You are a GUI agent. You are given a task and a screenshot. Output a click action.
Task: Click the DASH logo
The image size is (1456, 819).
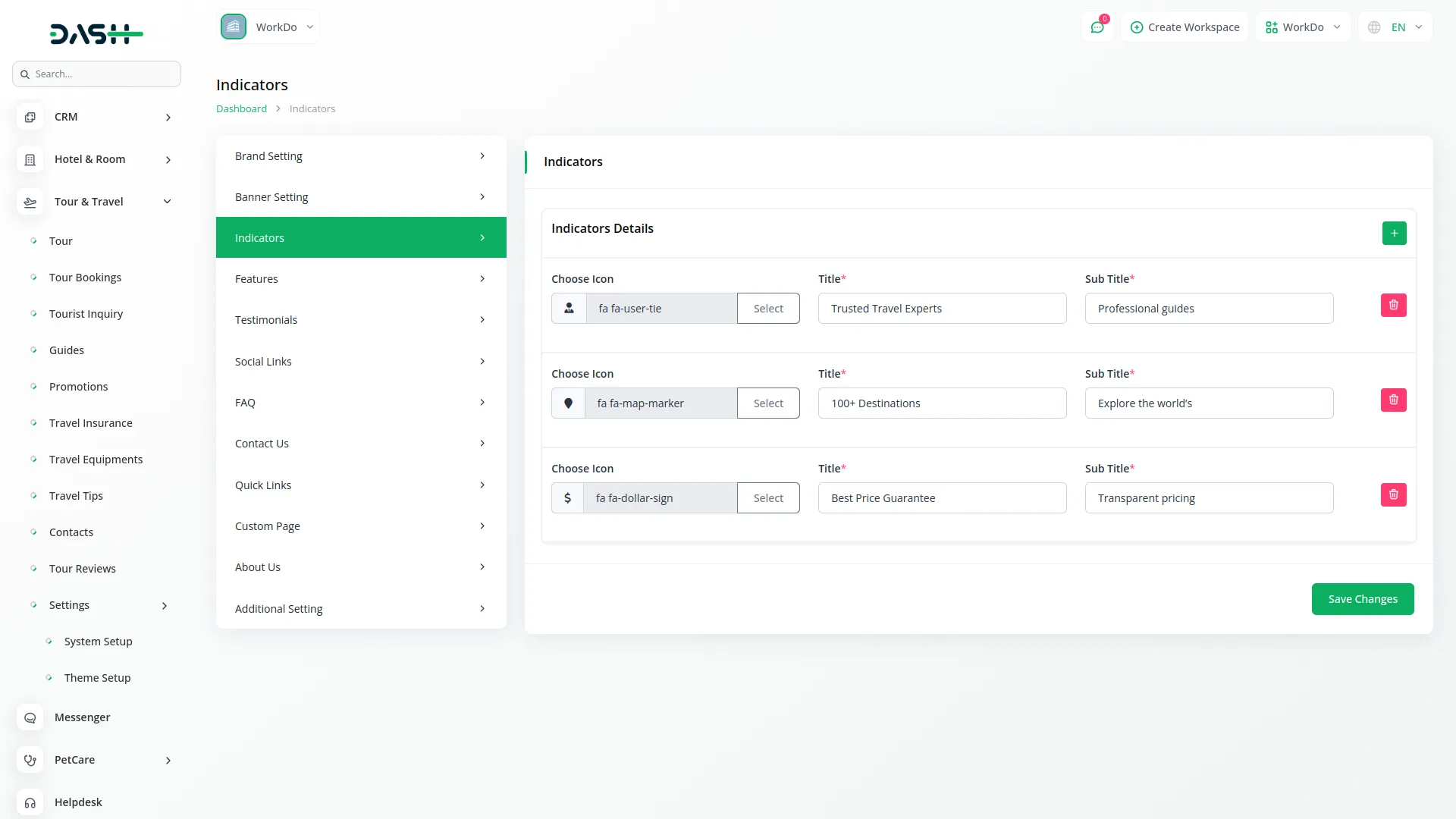pyautogui.click(x=96, y=33)
